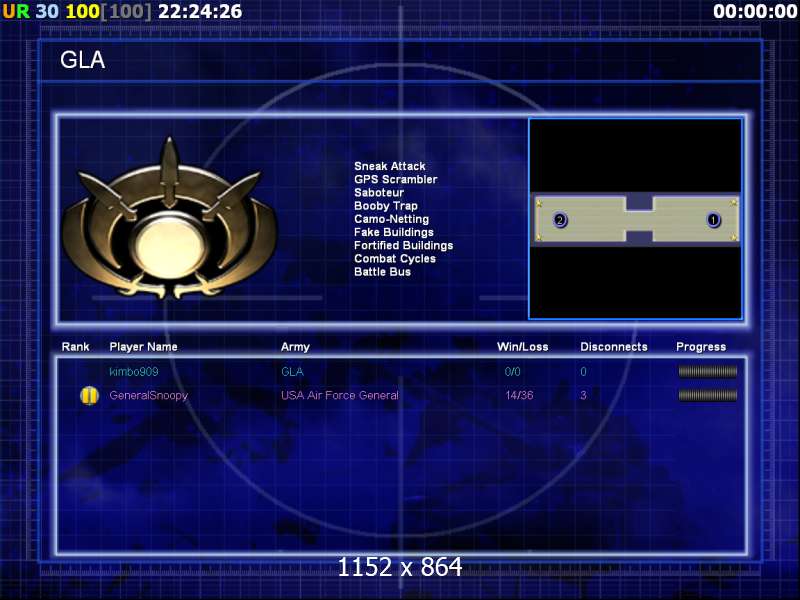Click the Rank column header
This screenshot has height=600, width=800.
click(x=76, y=347)
